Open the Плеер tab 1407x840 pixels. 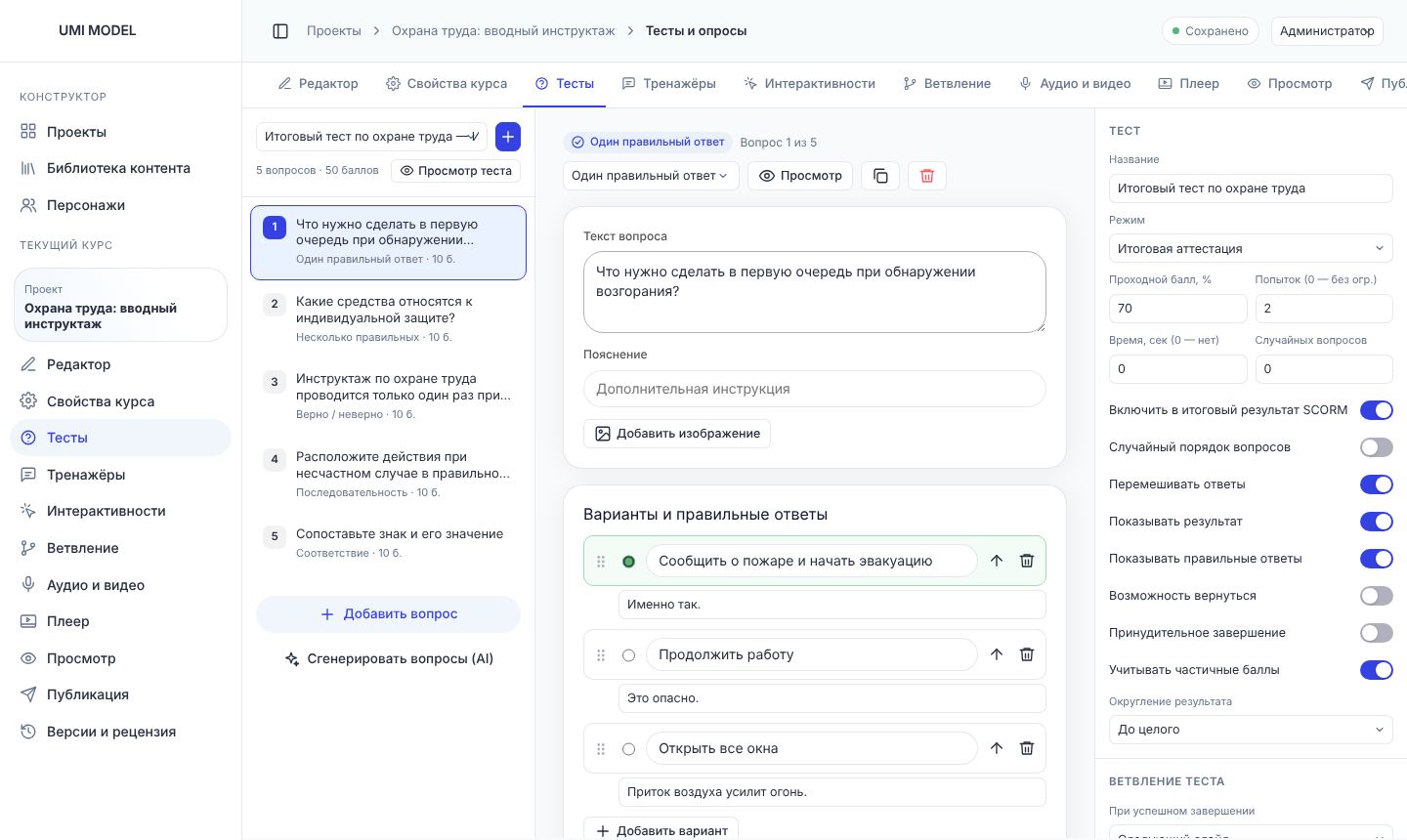click(x=1188, y=84)
